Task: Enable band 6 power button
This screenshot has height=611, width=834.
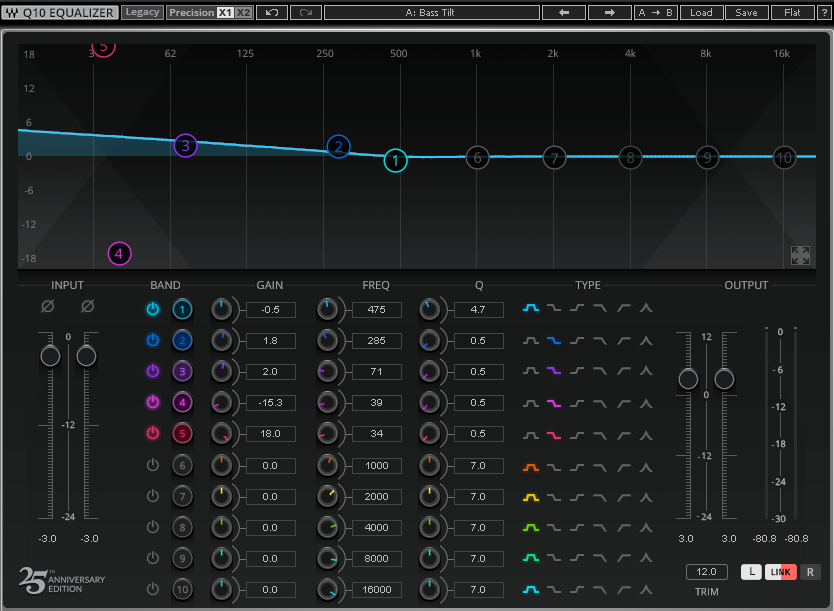Action: pyautogui.click(x=153, y=465)
